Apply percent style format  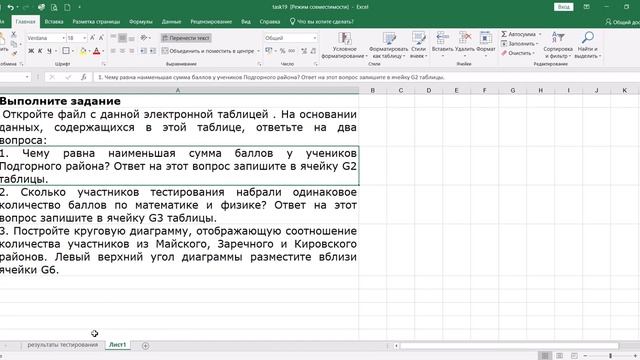click(x=282, y=51)
